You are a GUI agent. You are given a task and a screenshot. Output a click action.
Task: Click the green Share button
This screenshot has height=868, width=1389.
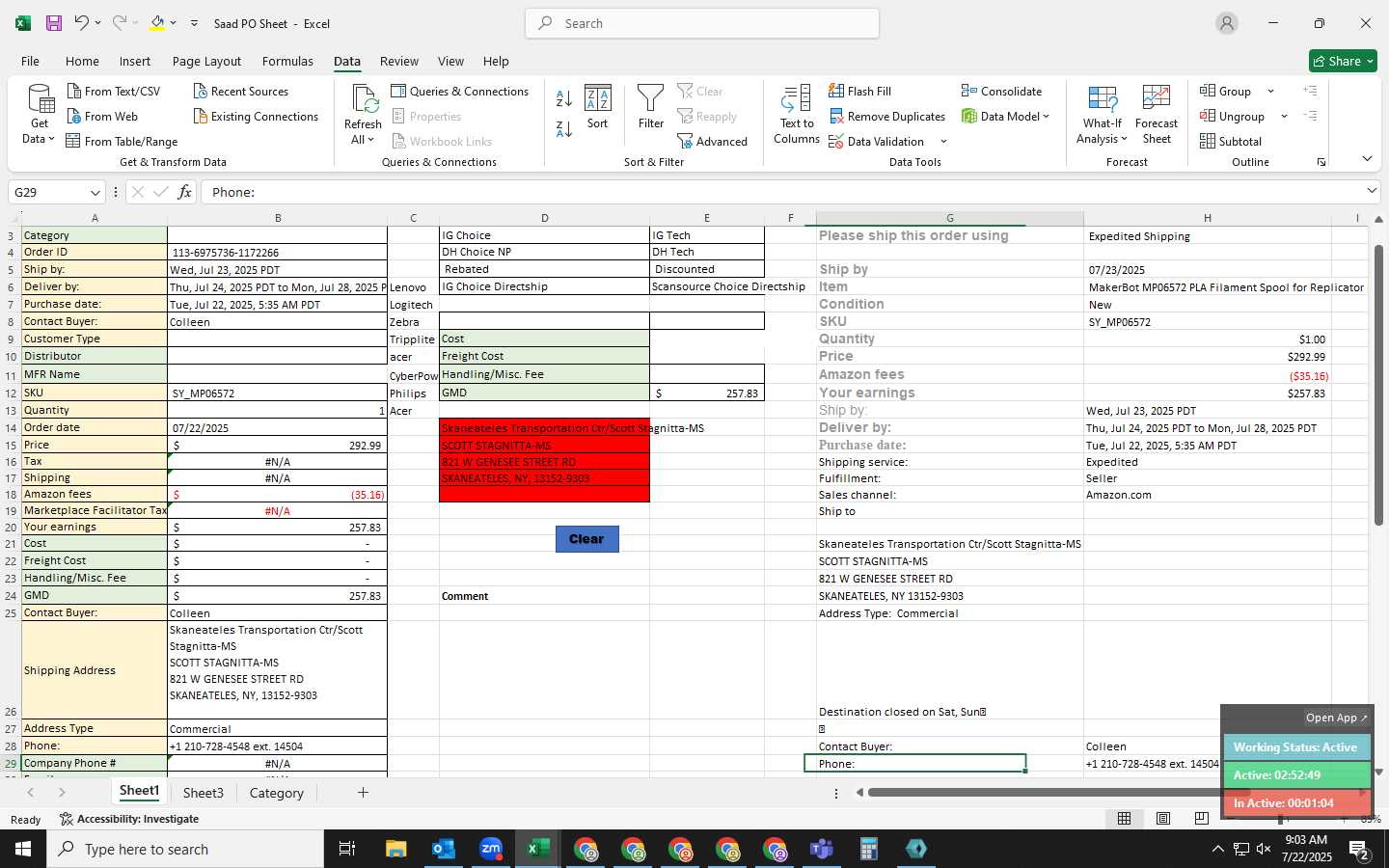[x=1343, y=61]
